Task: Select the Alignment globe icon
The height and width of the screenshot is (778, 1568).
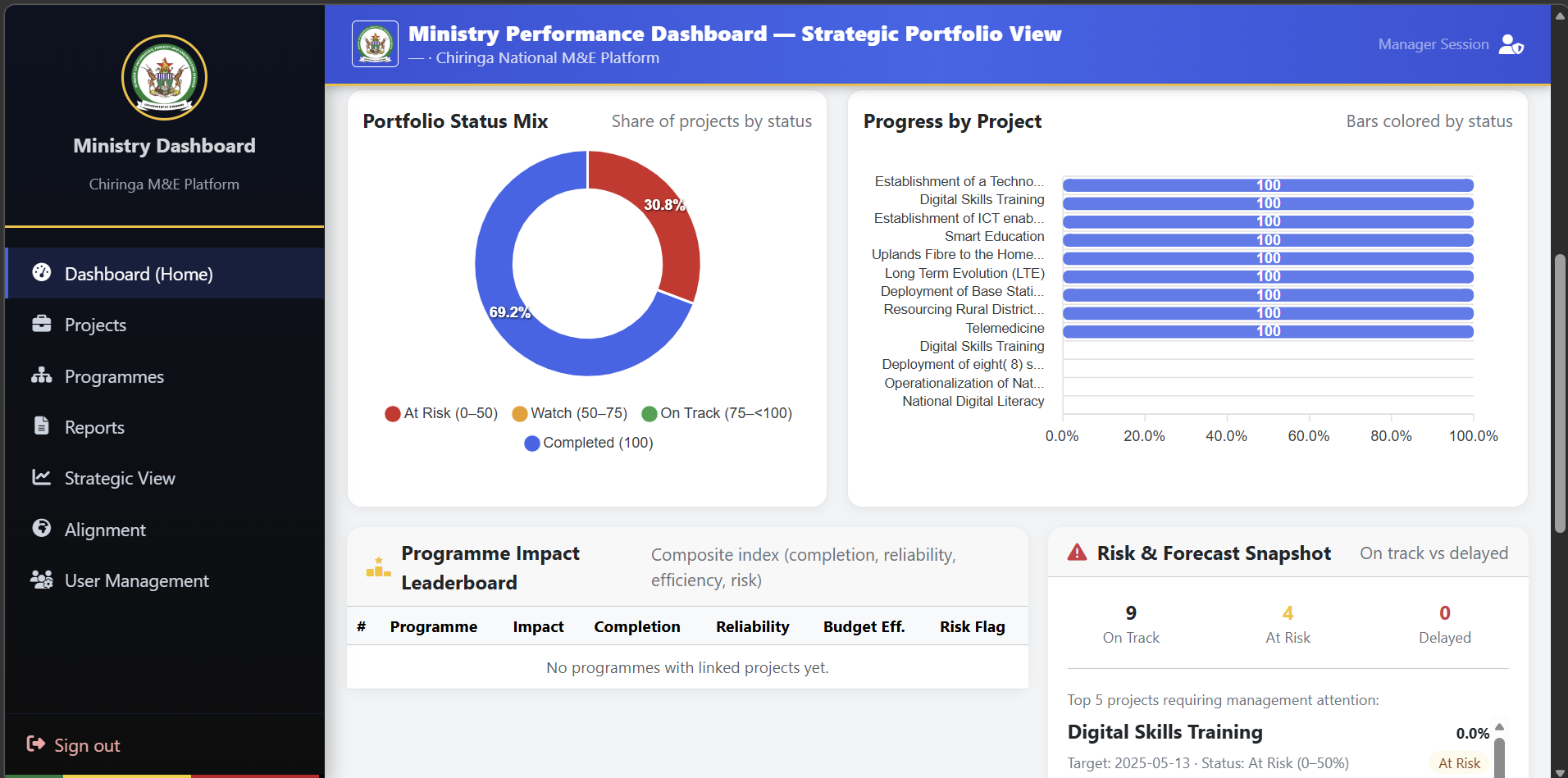Action: (x=41, y=529)
